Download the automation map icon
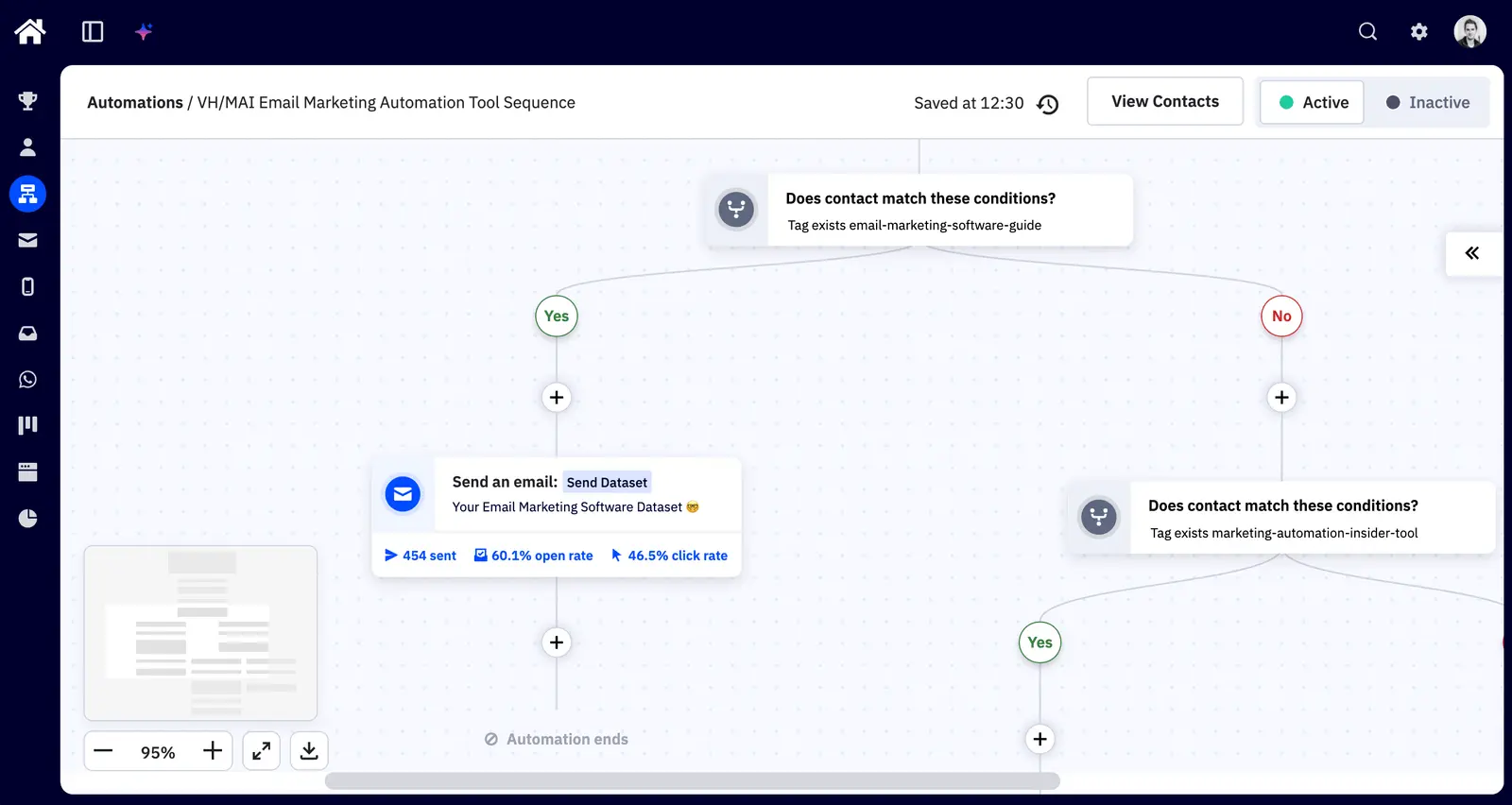The image size is (1512, 805). 309,751
